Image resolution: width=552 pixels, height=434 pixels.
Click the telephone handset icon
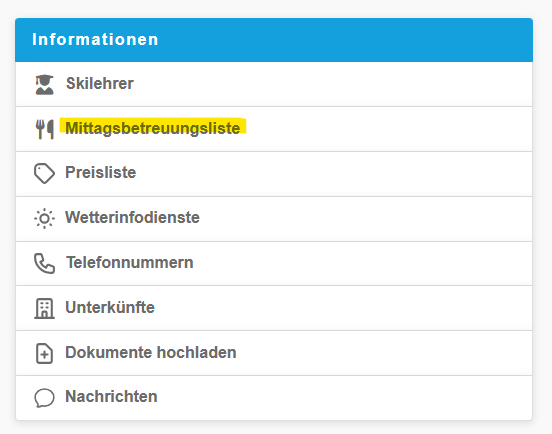(44, 263)
